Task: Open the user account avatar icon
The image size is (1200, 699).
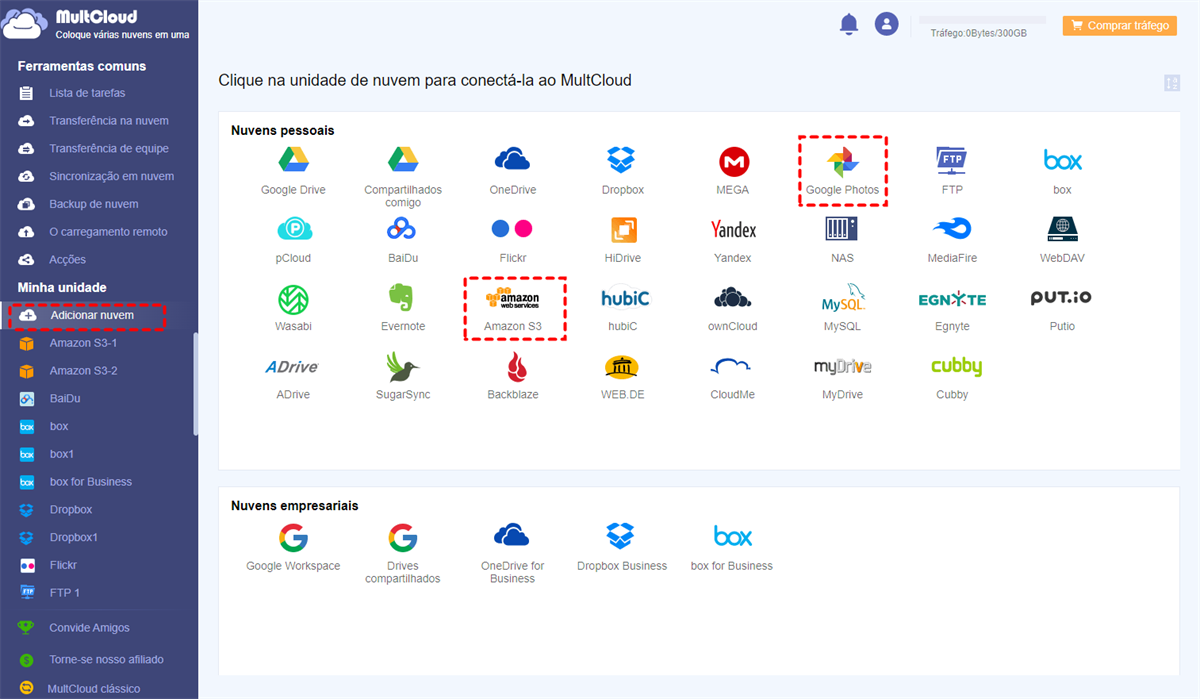Action: pyautogui.click(x=886, y=24)
